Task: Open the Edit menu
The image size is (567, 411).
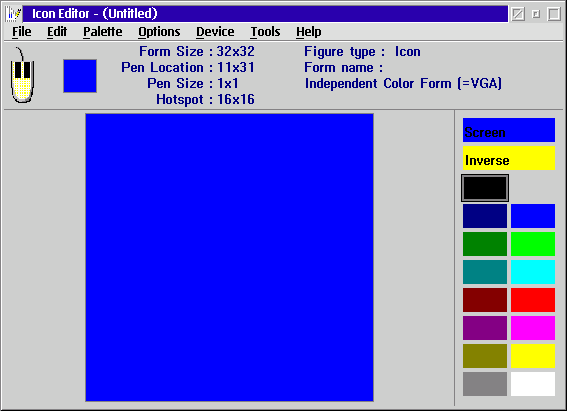Action: pos(57,32)
